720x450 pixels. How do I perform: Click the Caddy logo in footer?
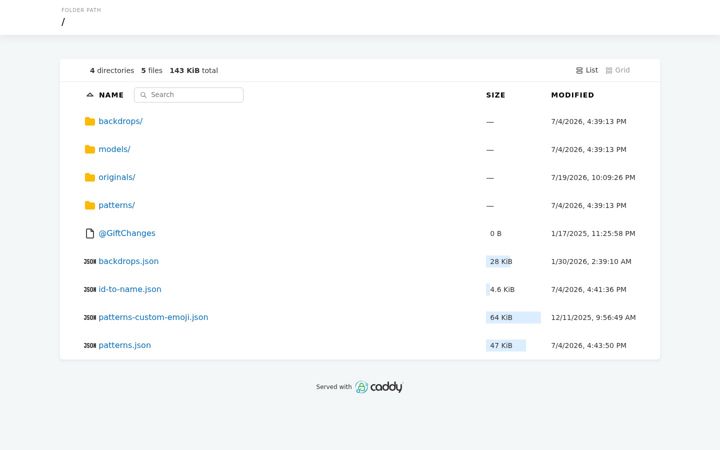point(379,387)
